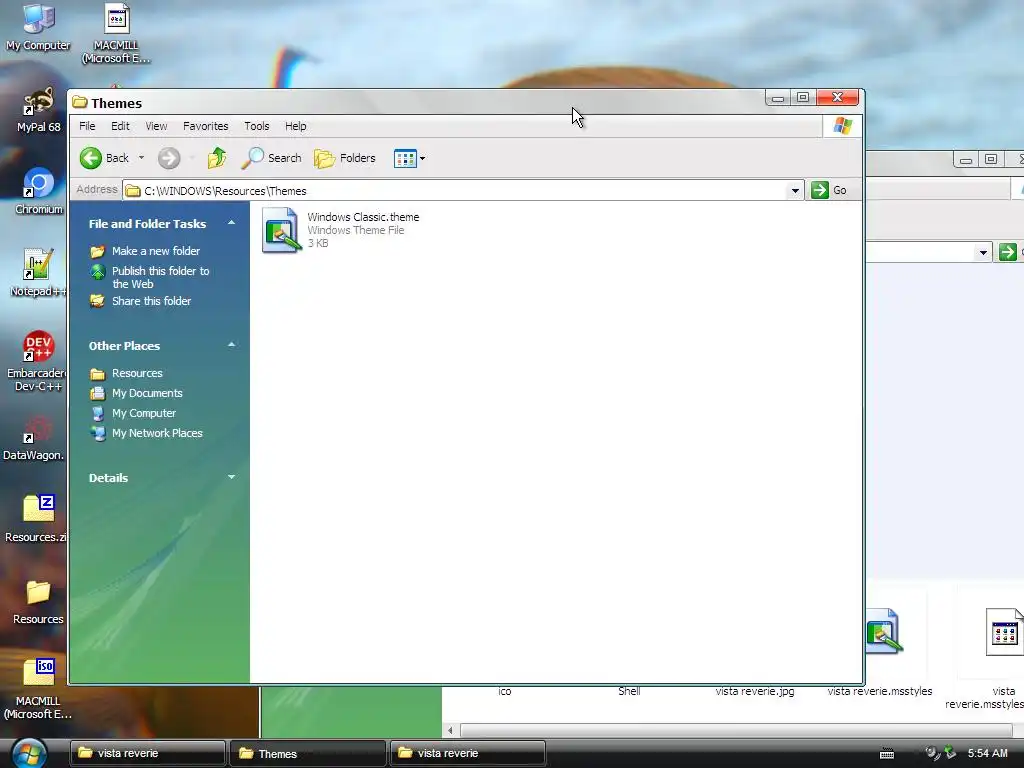
Task: Click vista reverie.jpg label in background window
Action: pos(754,691)
